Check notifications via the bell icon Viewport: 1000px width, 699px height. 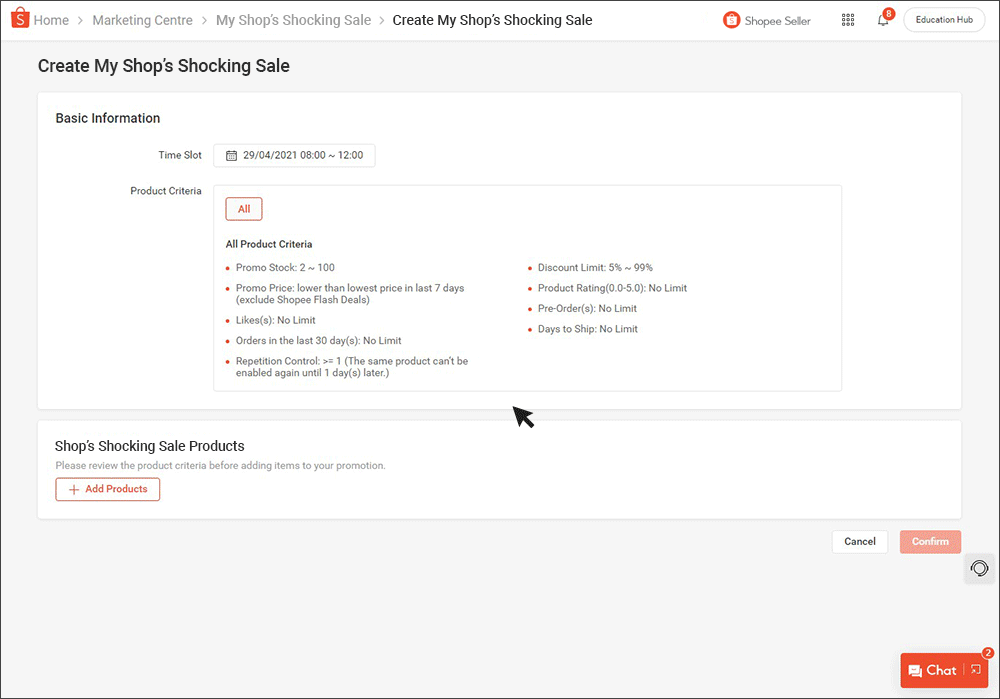click(882, 21)
